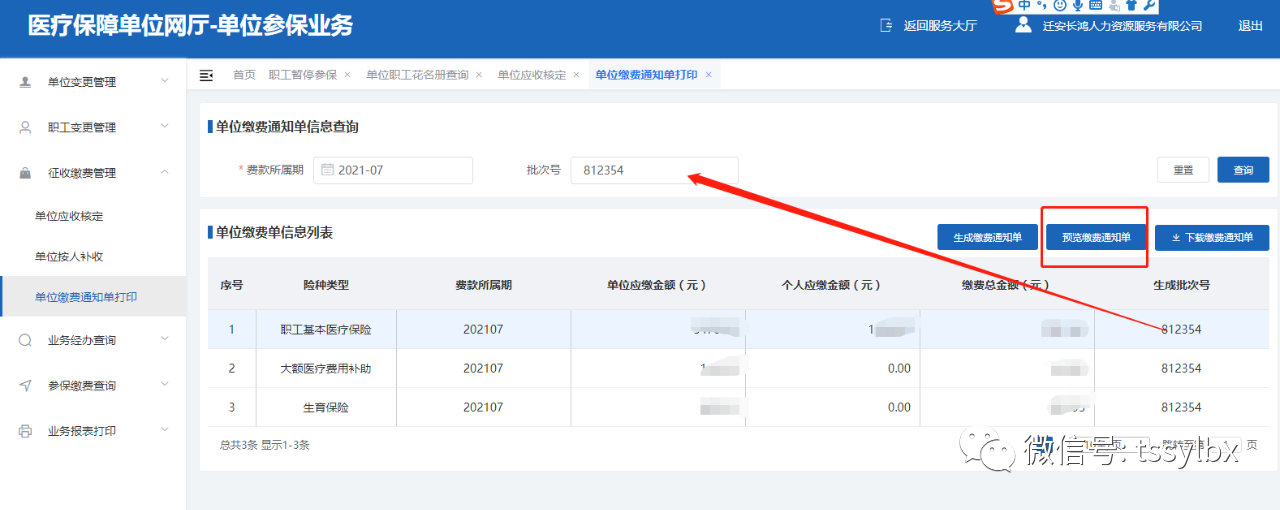Collapse the 征收缴费管理 menu chevron
Viewport: 1280px width, 510px height.
(165, 173)
